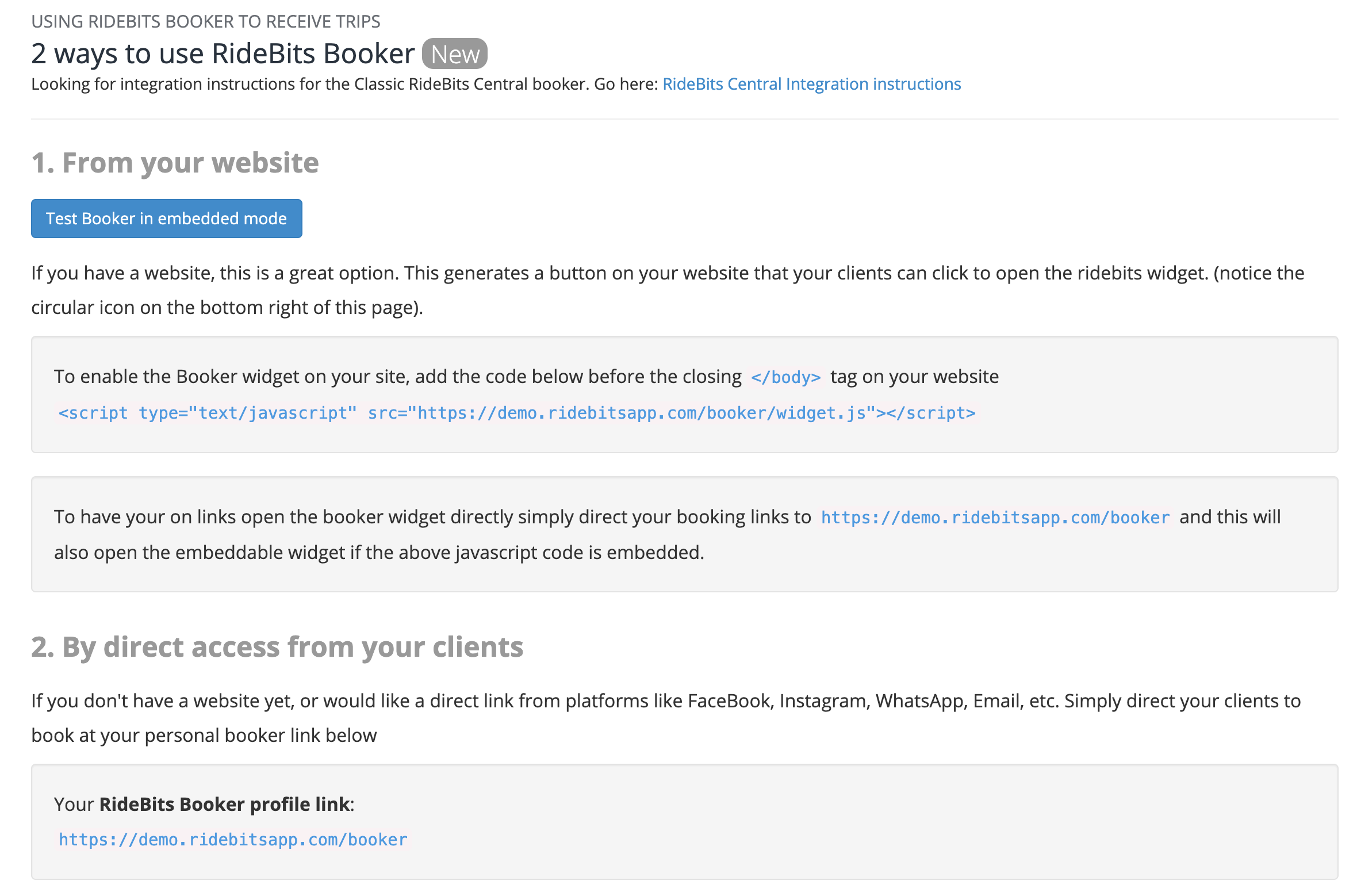Click the '1. From your website' heading
This screenshot has height=896, width=1357.
pos(175,163)
